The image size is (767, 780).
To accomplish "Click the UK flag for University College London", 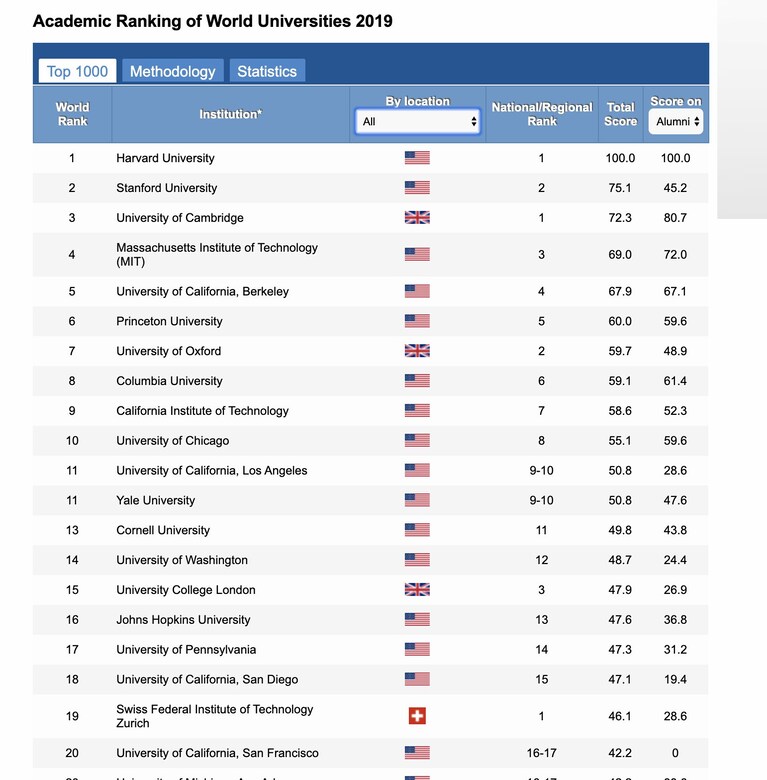I will tap(417, 589).
